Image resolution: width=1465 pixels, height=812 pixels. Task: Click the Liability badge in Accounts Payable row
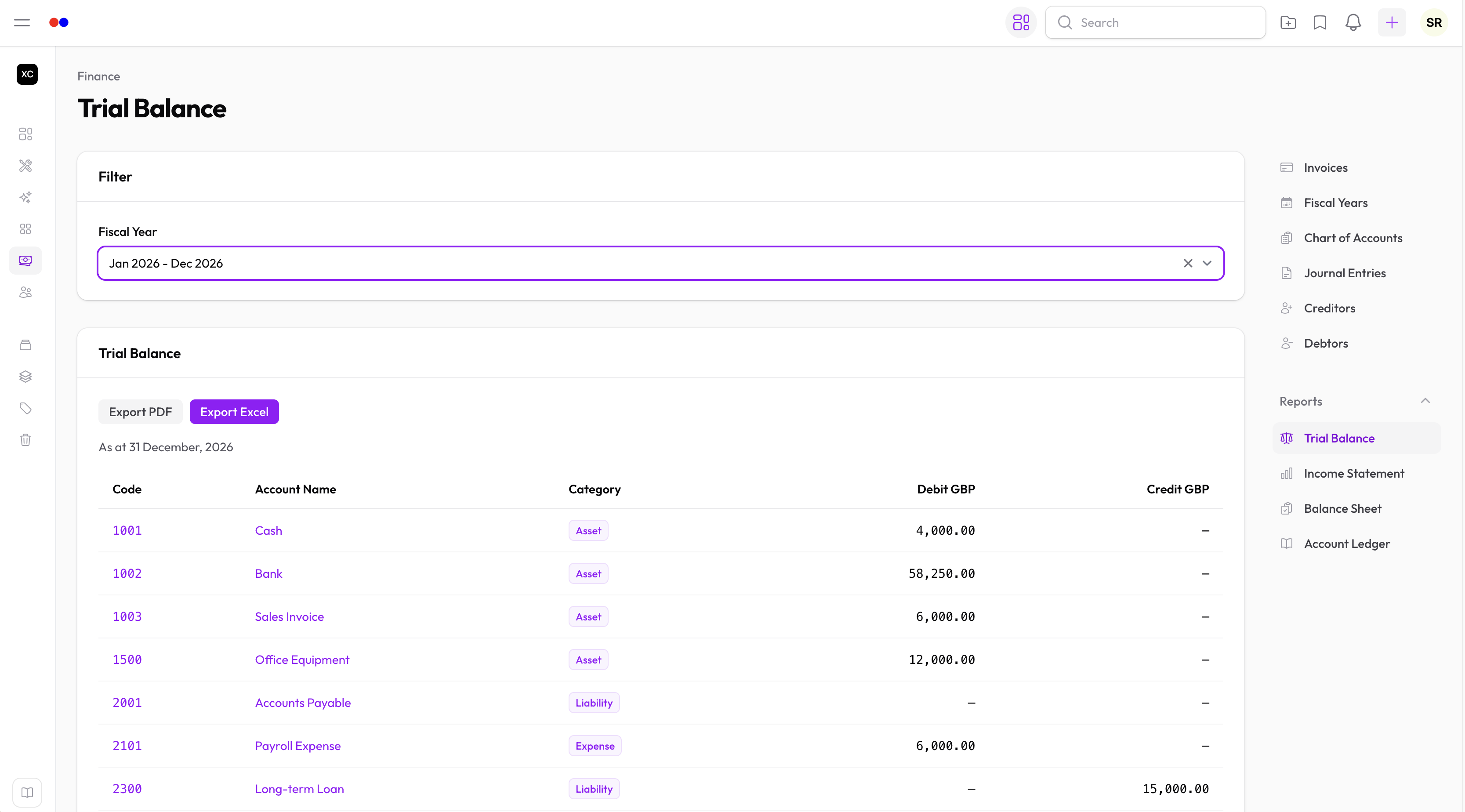(594, 703)
